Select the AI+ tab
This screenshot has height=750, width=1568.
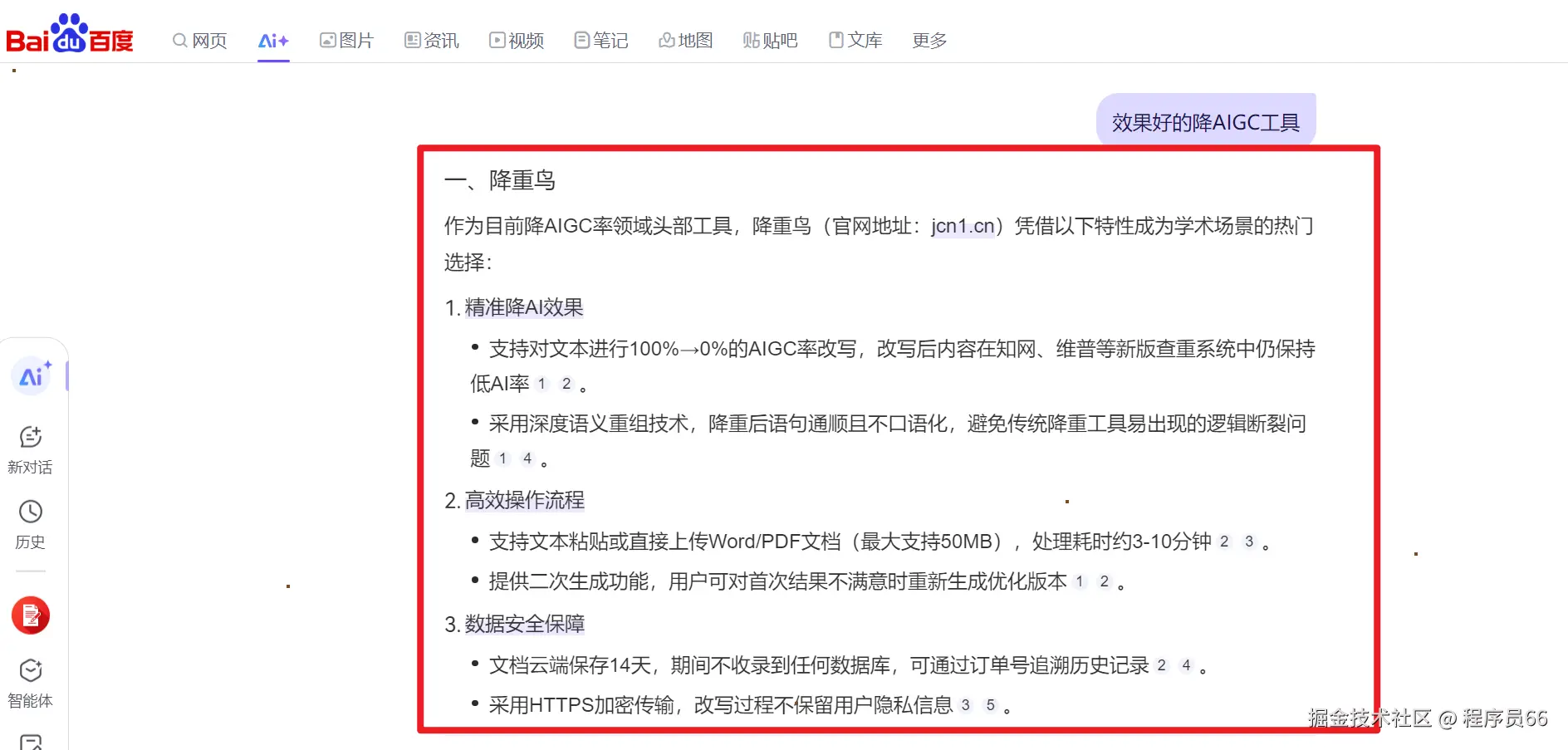pyautogui.click(x=273, y=40)
